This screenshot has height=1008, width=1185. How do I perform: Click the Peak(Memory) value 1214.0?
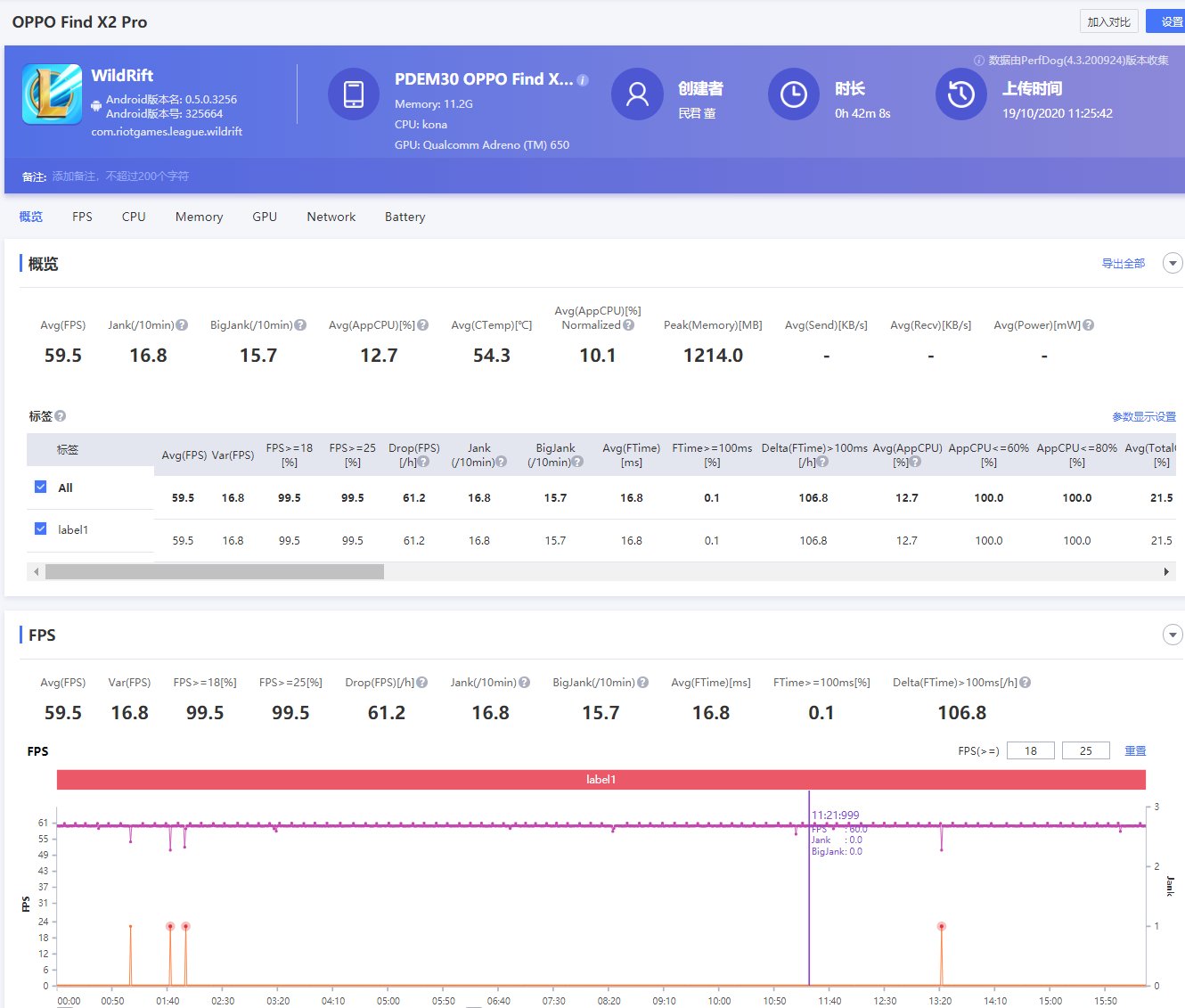(713, 356)
